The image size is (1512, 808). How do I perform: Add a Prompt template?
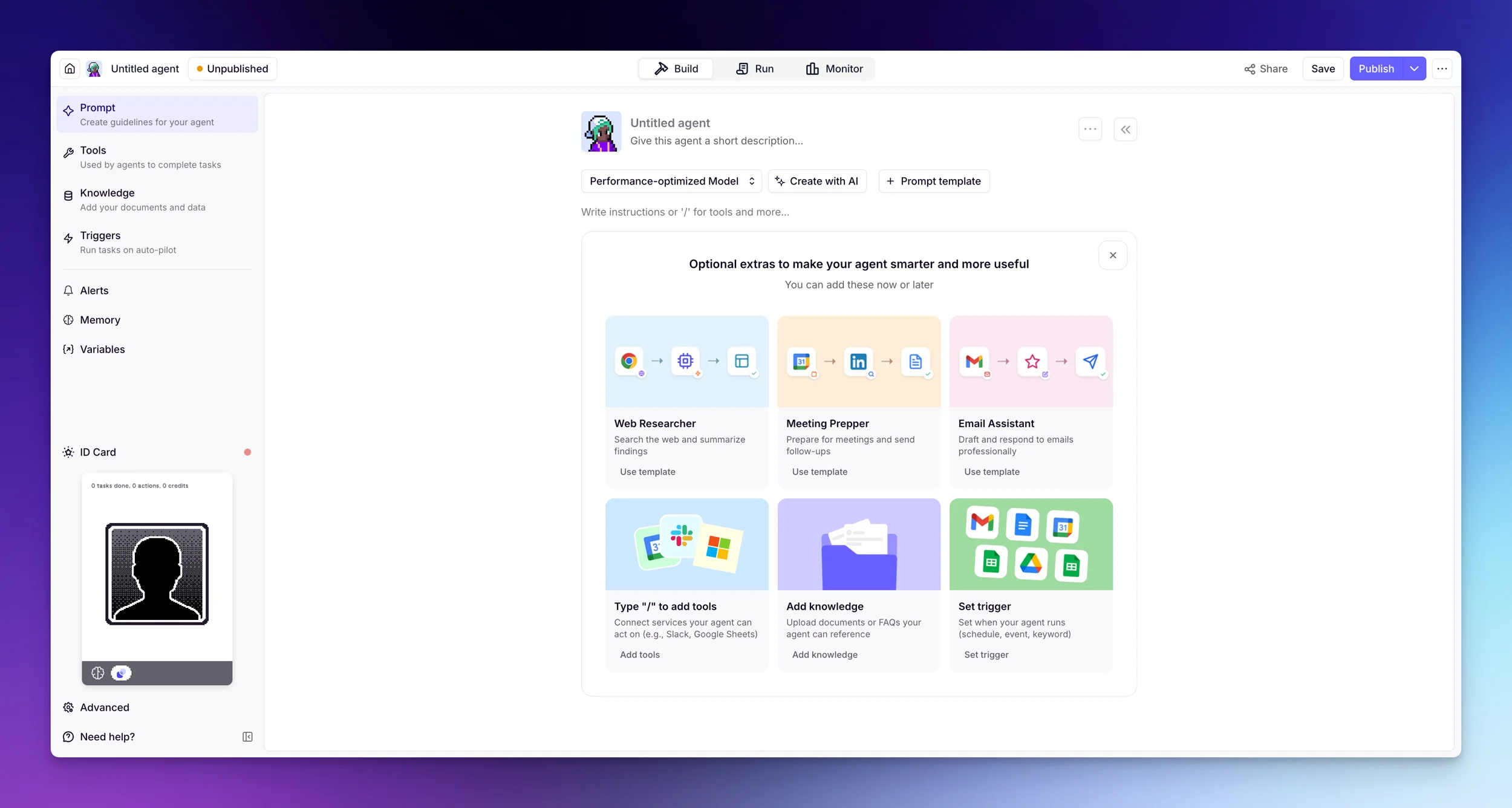[934, 181]
